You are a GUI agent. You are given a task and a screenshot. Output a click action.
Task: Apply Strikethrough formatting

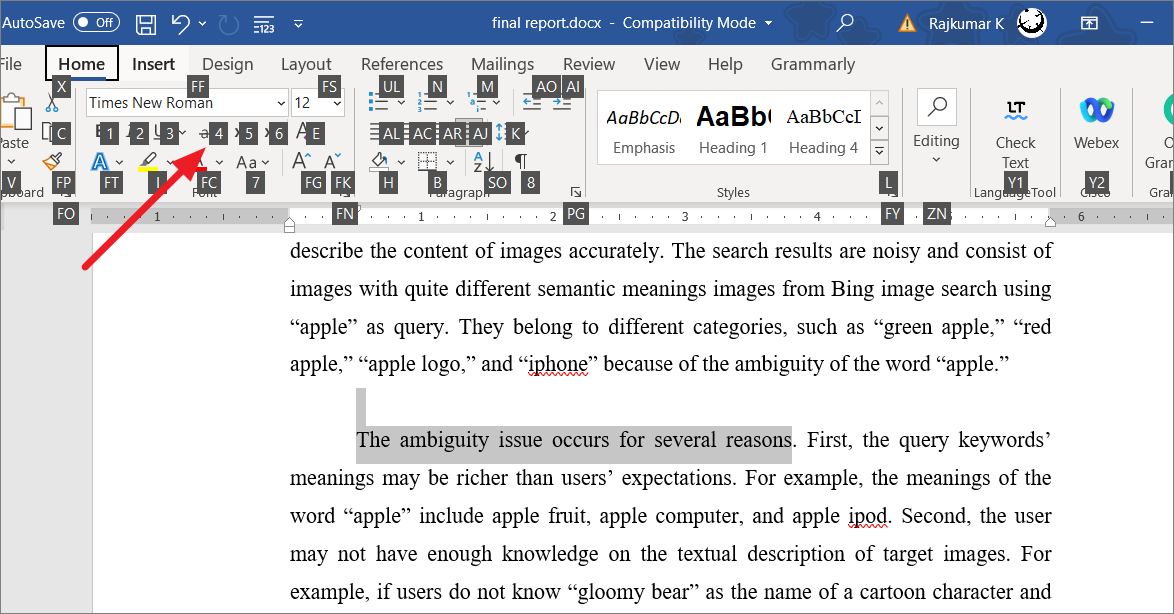pyautogui.click(x=205, y=132)
